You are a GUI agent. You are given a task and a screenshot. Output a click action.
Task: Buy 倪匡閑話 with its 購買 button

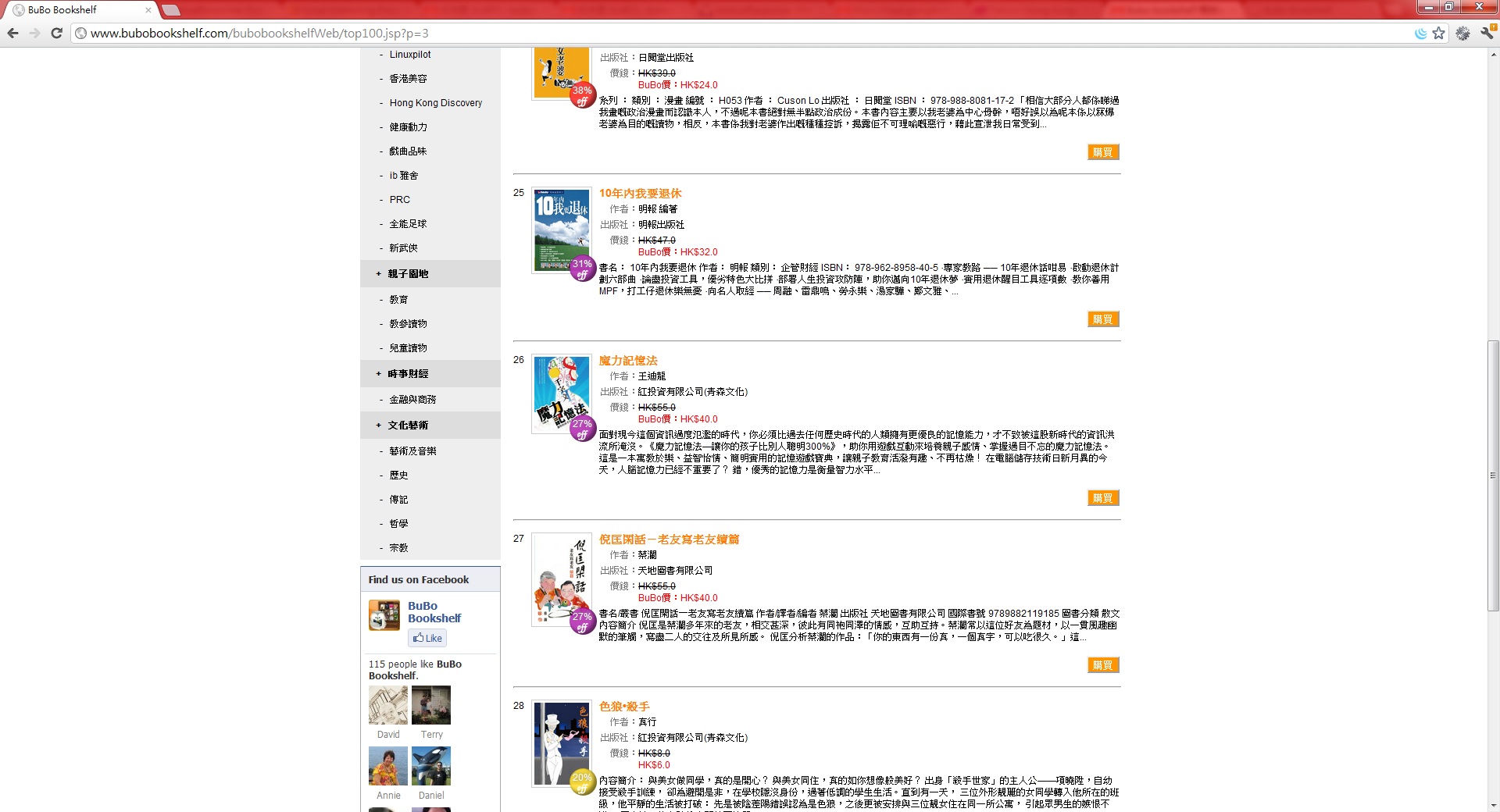coord(1103,665)
